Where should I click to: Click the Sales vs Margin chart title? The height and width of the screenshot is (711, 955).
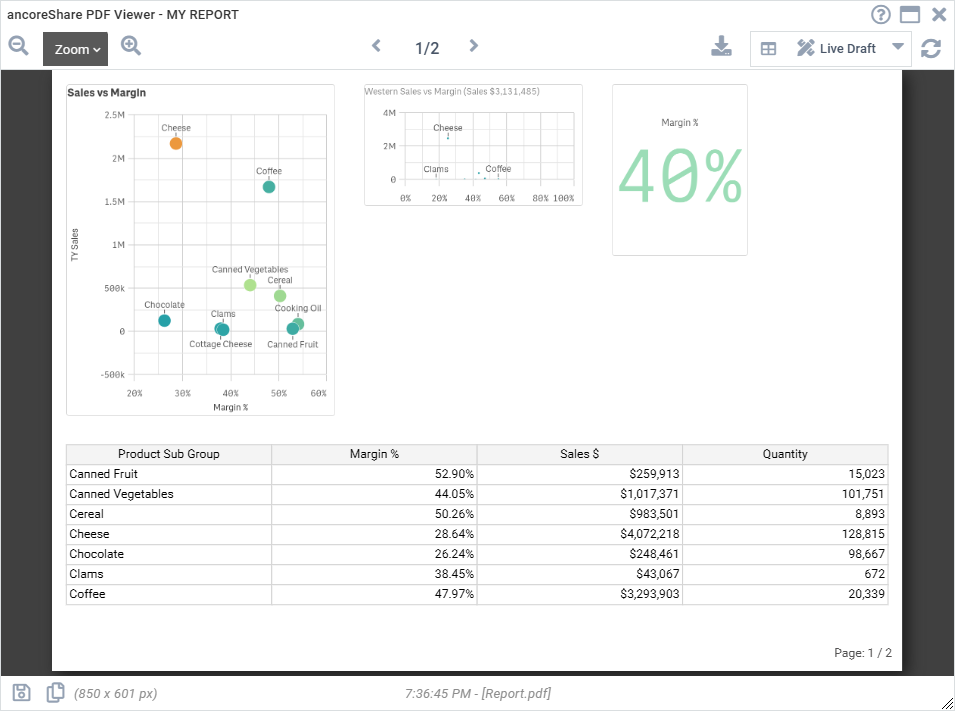(x=107, y=93)
